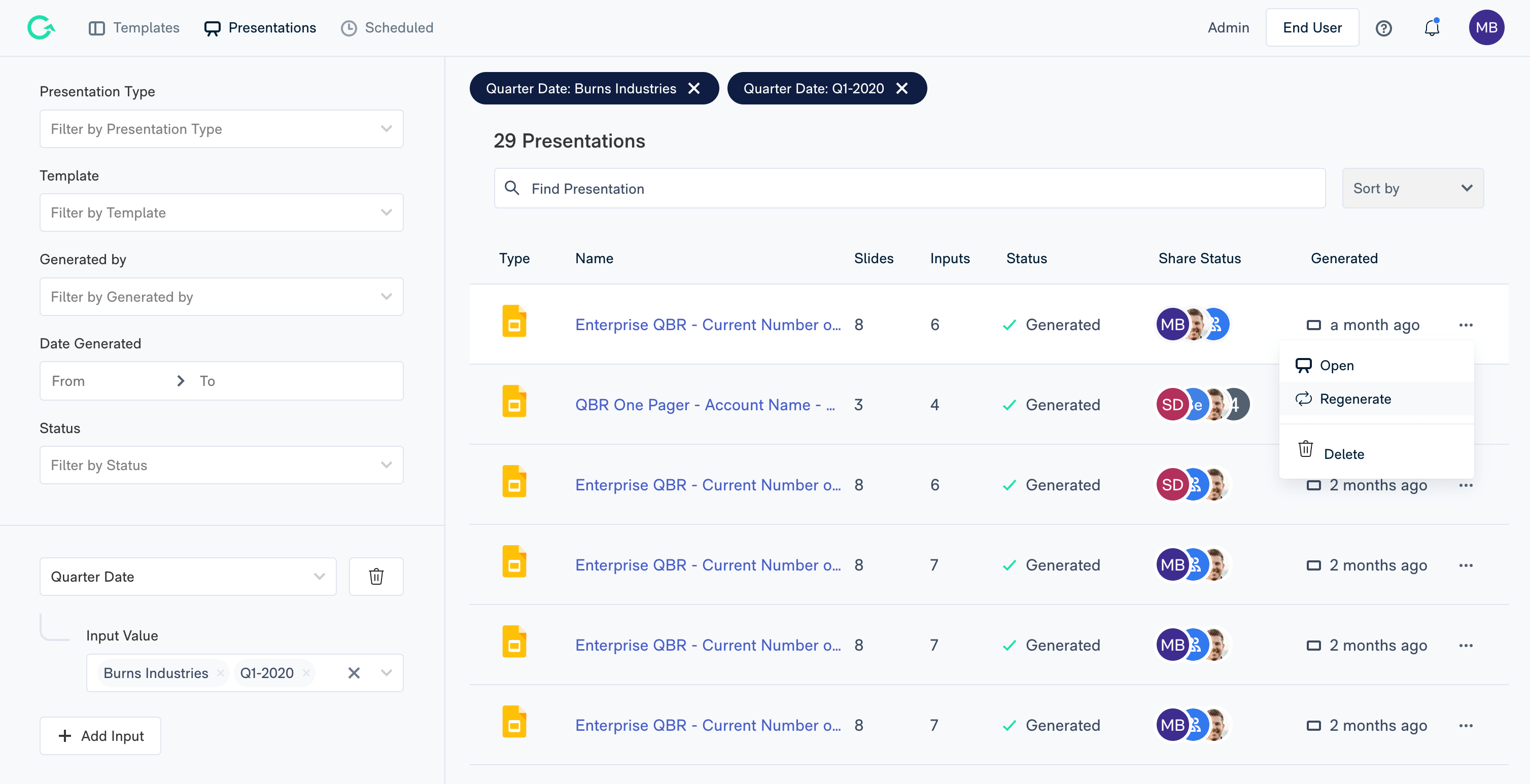Screen dimensions: 1530x784
Task: Open the Sort by dropdown
Action: pyautogui.click(x=1412, y=188)
